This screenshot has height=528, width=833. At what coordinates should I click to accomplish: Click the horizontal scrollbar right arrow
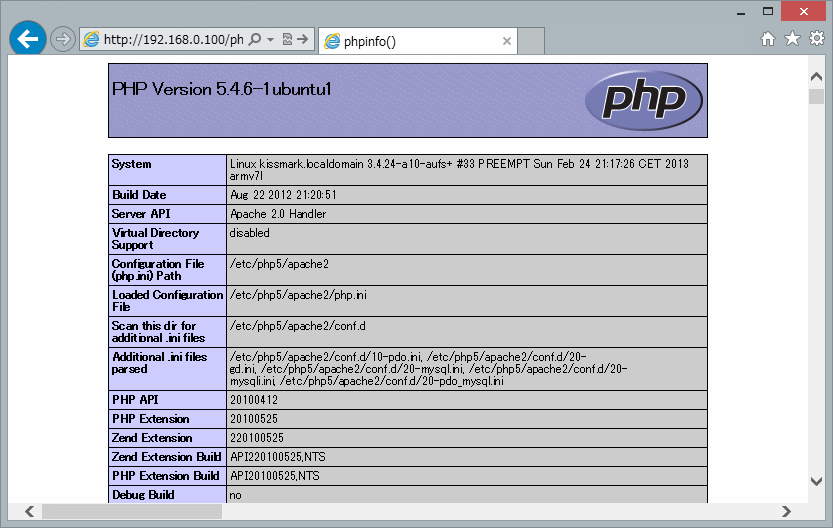click(786, 511)
